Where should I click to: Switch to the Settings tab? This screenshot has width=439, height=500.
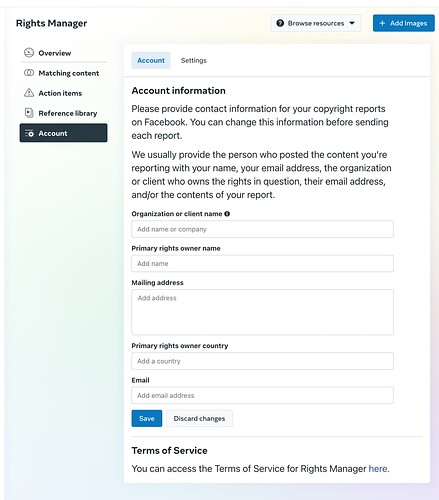194,60
